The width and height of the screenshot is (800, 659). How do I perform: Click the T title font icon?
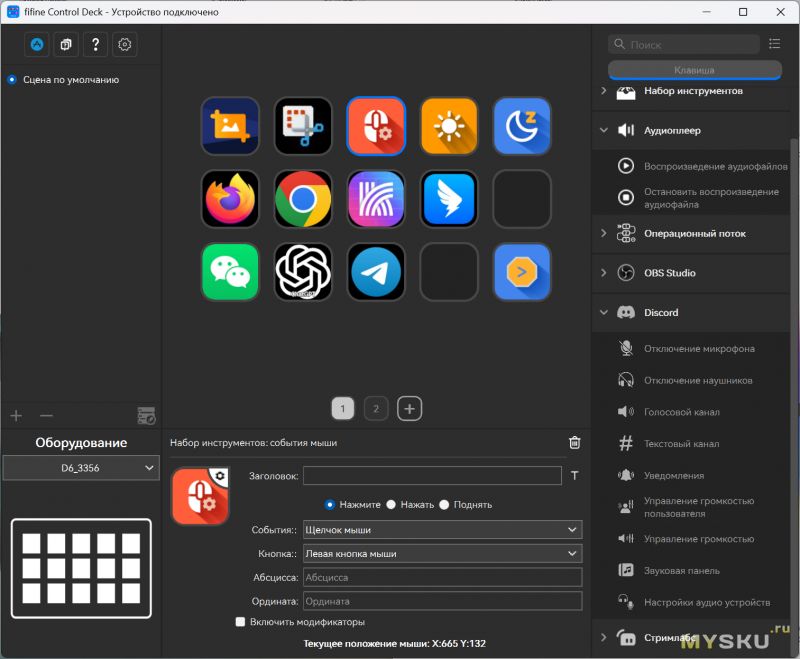click(x=574, y=475)
